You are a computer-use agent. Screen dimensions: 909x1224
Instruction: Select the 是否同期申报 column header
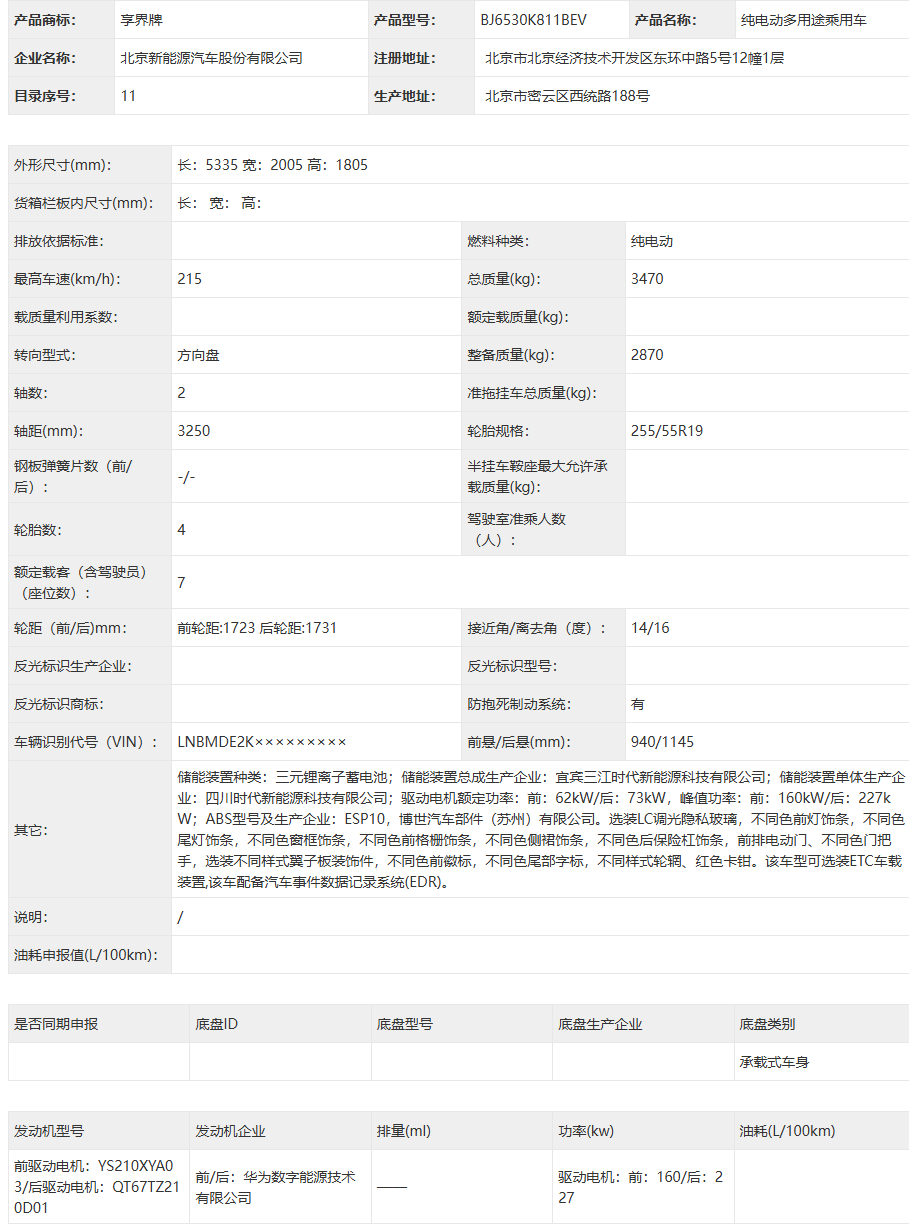[56, 1024]
